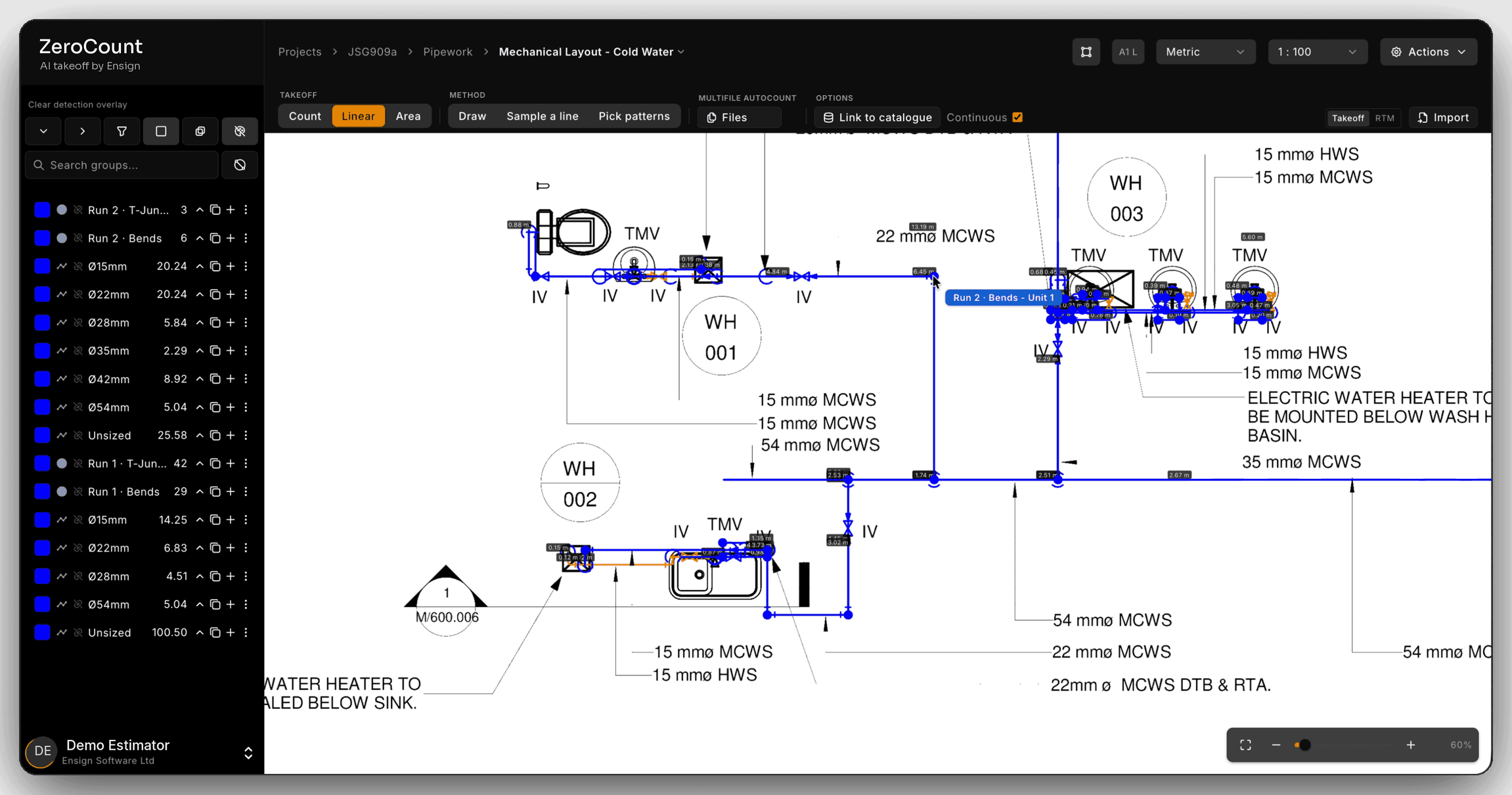The width and height of the screenshot is (1512, 795).
Task: Open Mechanical Layout - Cold Water drawing dropdown
Action: point(592,52)
